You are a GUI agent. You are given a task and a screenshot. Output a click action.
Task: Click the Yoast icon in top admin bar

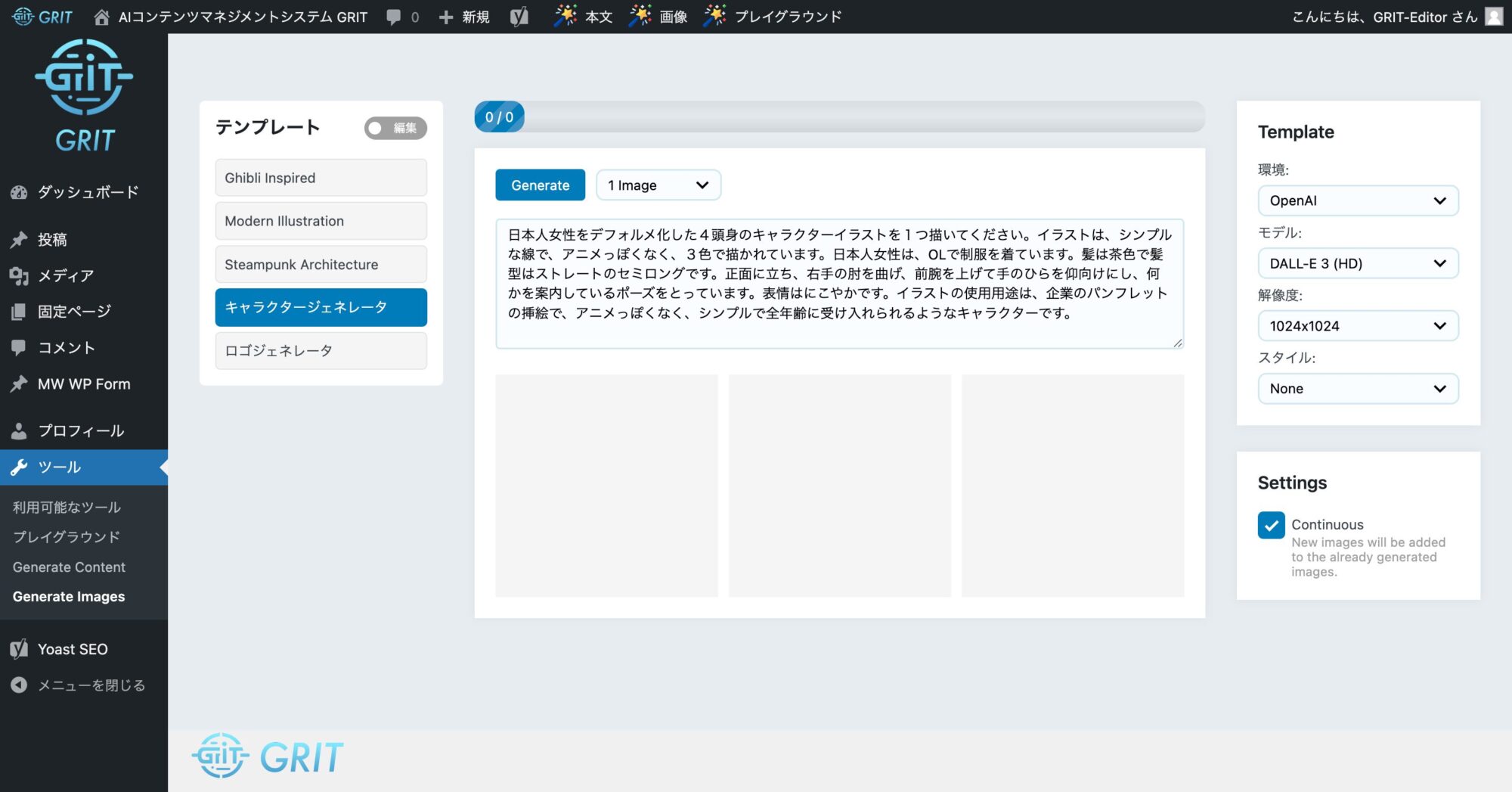tap(519, 17)
